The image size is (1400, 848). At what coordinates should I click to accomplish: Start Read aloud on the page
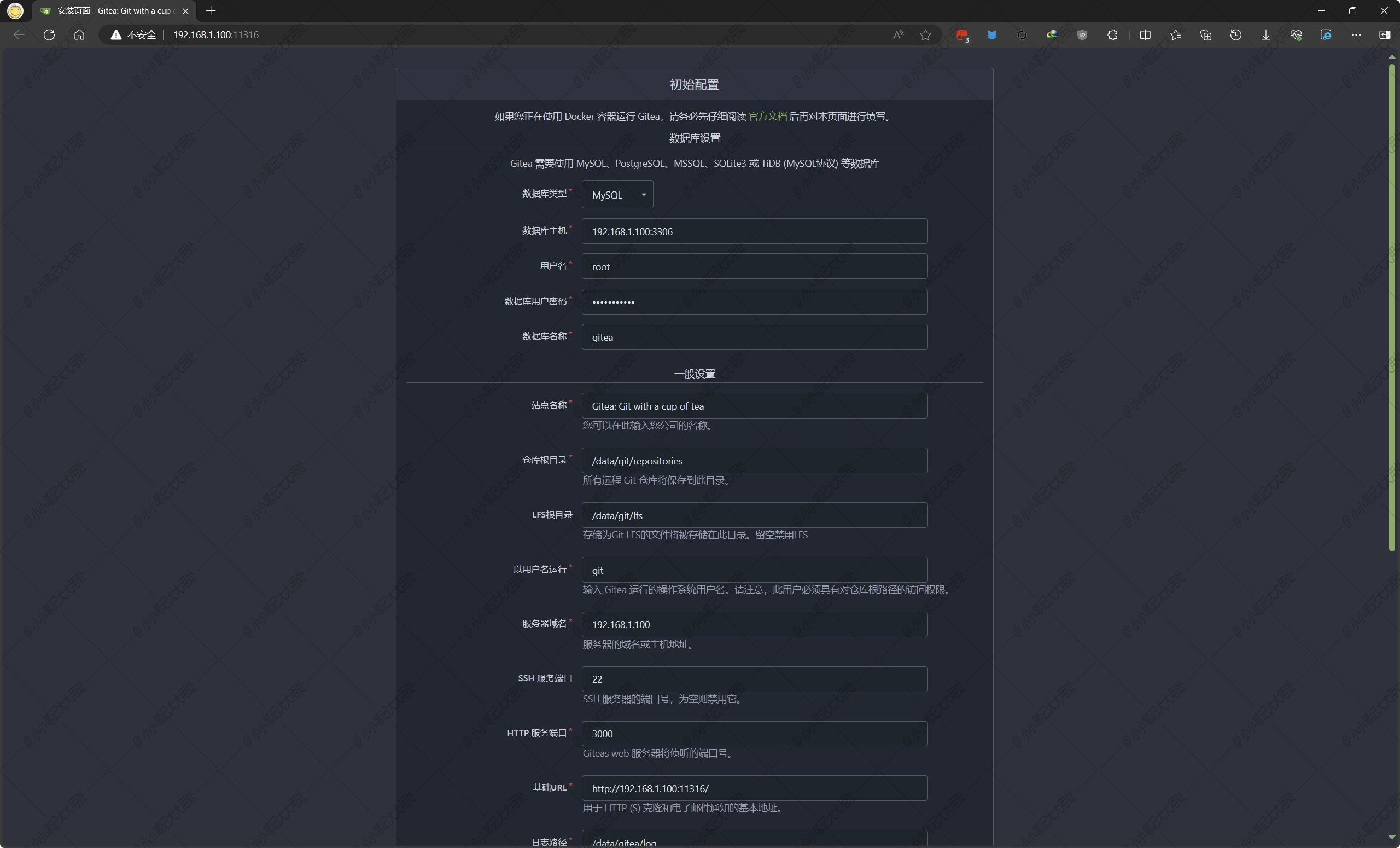[x=897, y=34]
